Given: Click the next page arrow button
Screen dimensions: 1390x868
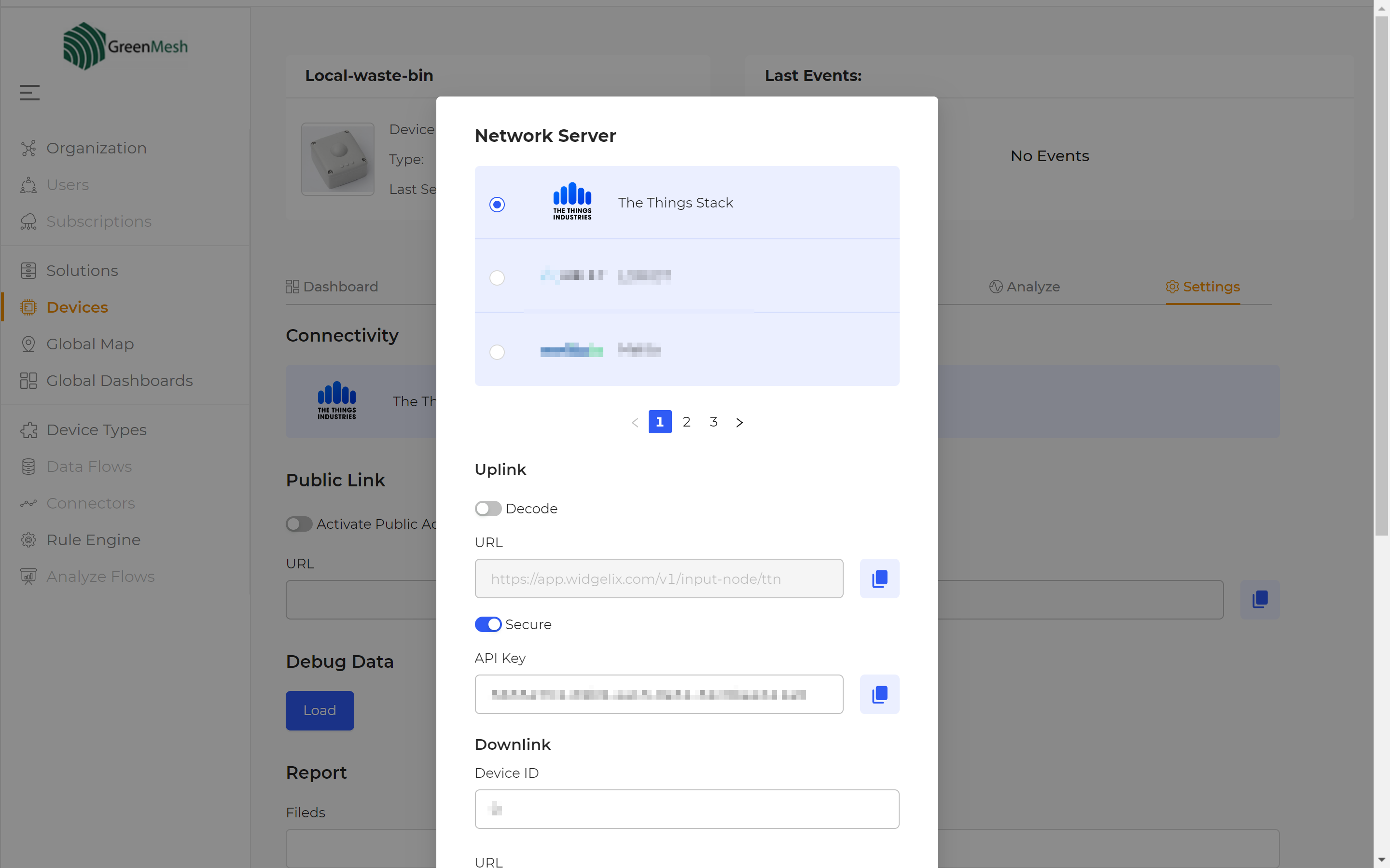Looking at the screenshot, I should point(739,421).
